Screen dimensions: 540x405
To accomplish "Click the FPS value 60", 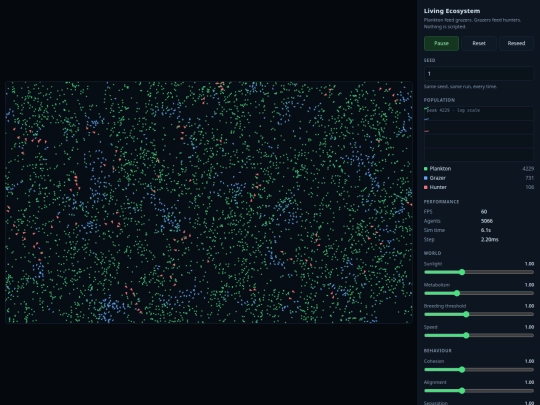I will 484,212.
